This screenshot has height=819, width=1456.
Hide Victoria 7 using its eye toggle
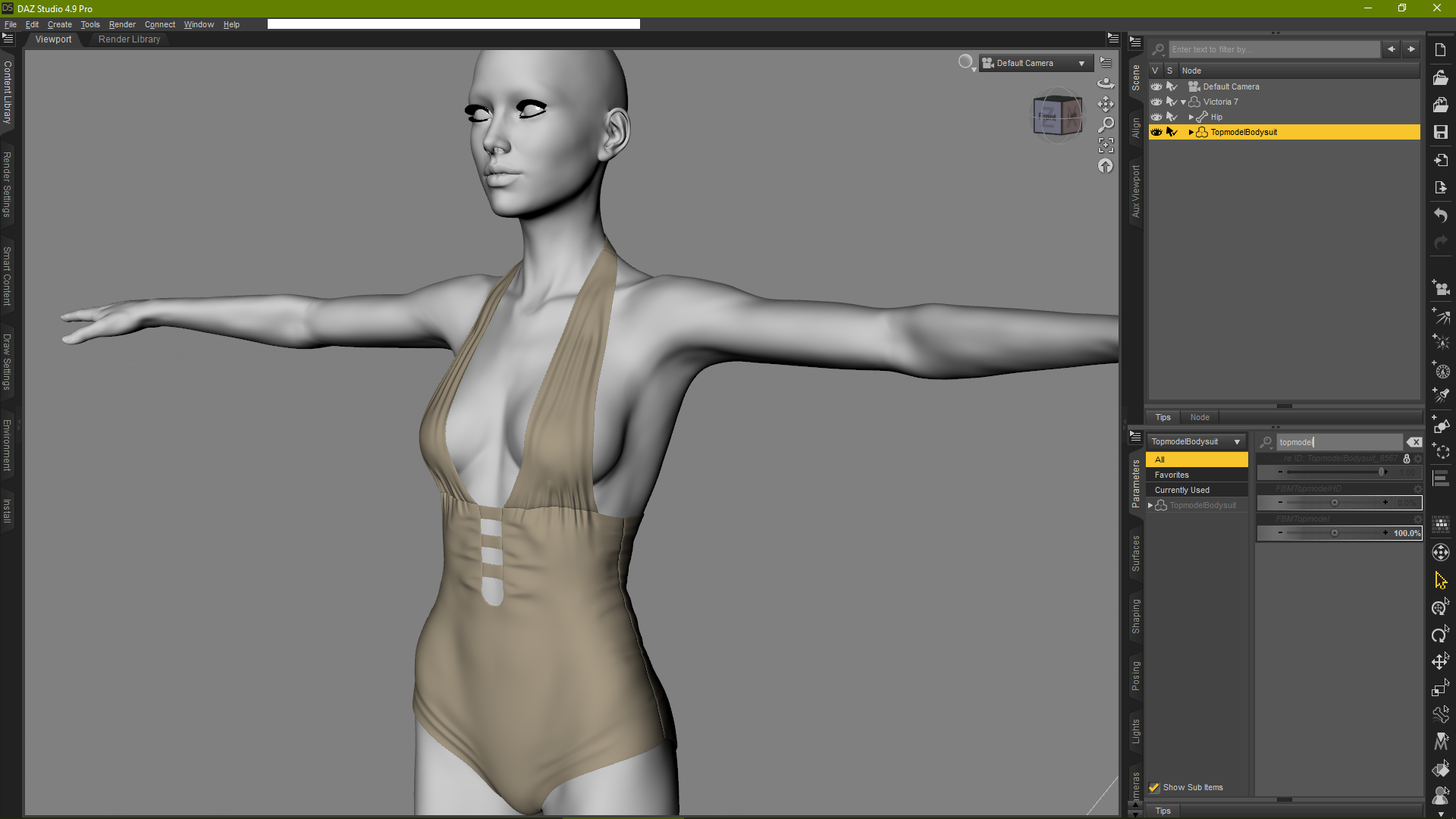1156,102
